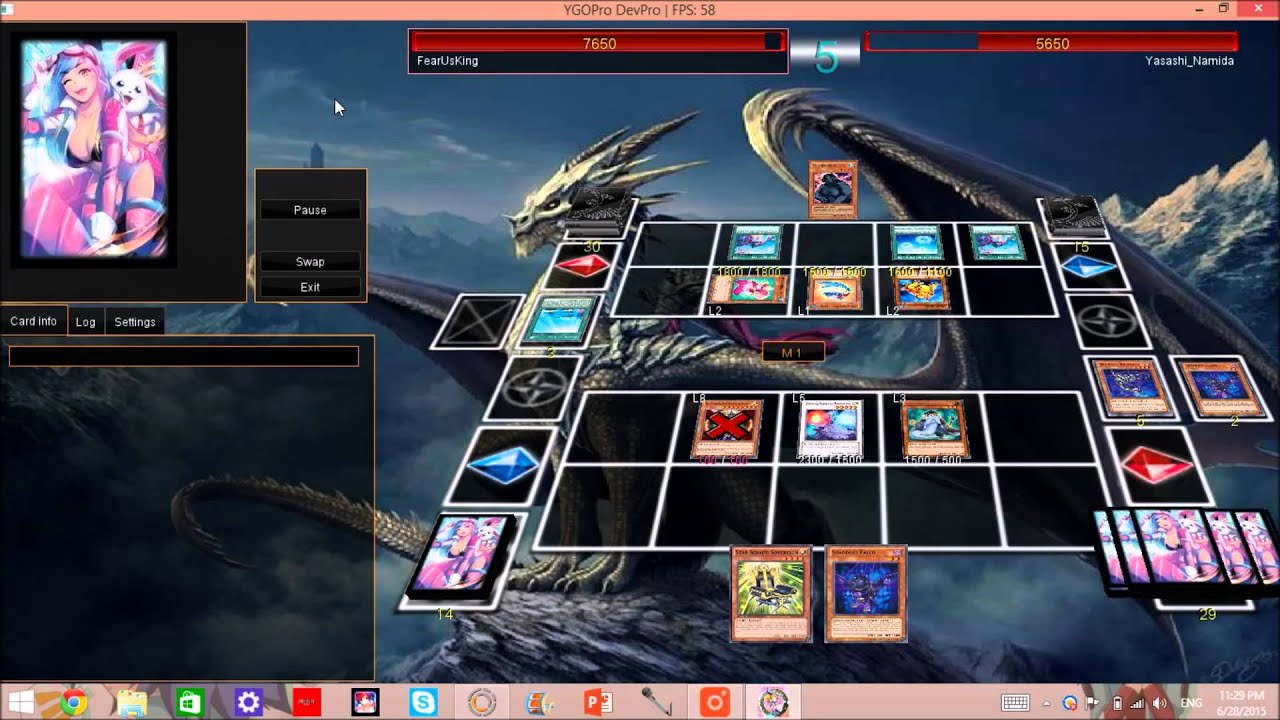1280x720 pixels.
Task: Select Star Seraph card in hand
Action: (772, 593)
